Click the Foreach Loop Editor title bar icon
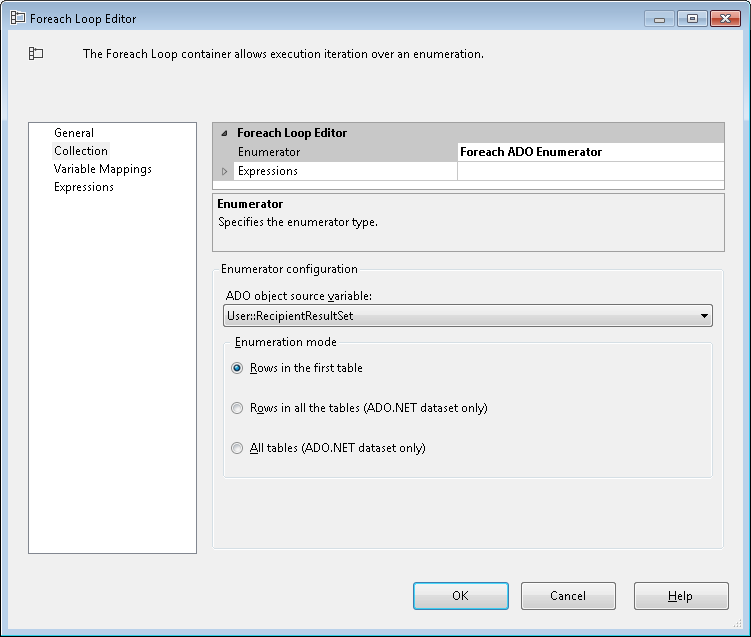 (17, 18)
